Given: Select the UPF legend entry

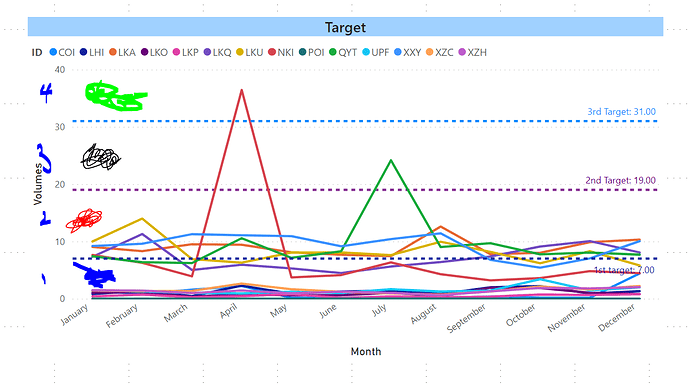Looking at the screenshot, I should (x=376, y=52).
